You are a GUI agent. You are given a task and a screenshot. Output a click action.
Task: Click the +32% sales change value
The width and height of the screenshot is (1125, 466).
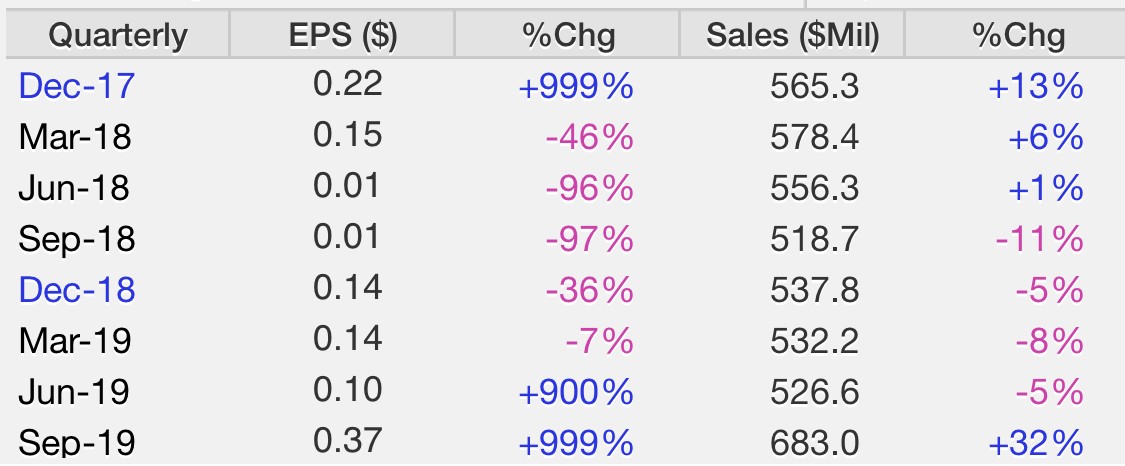click(x=1035, y=443)
